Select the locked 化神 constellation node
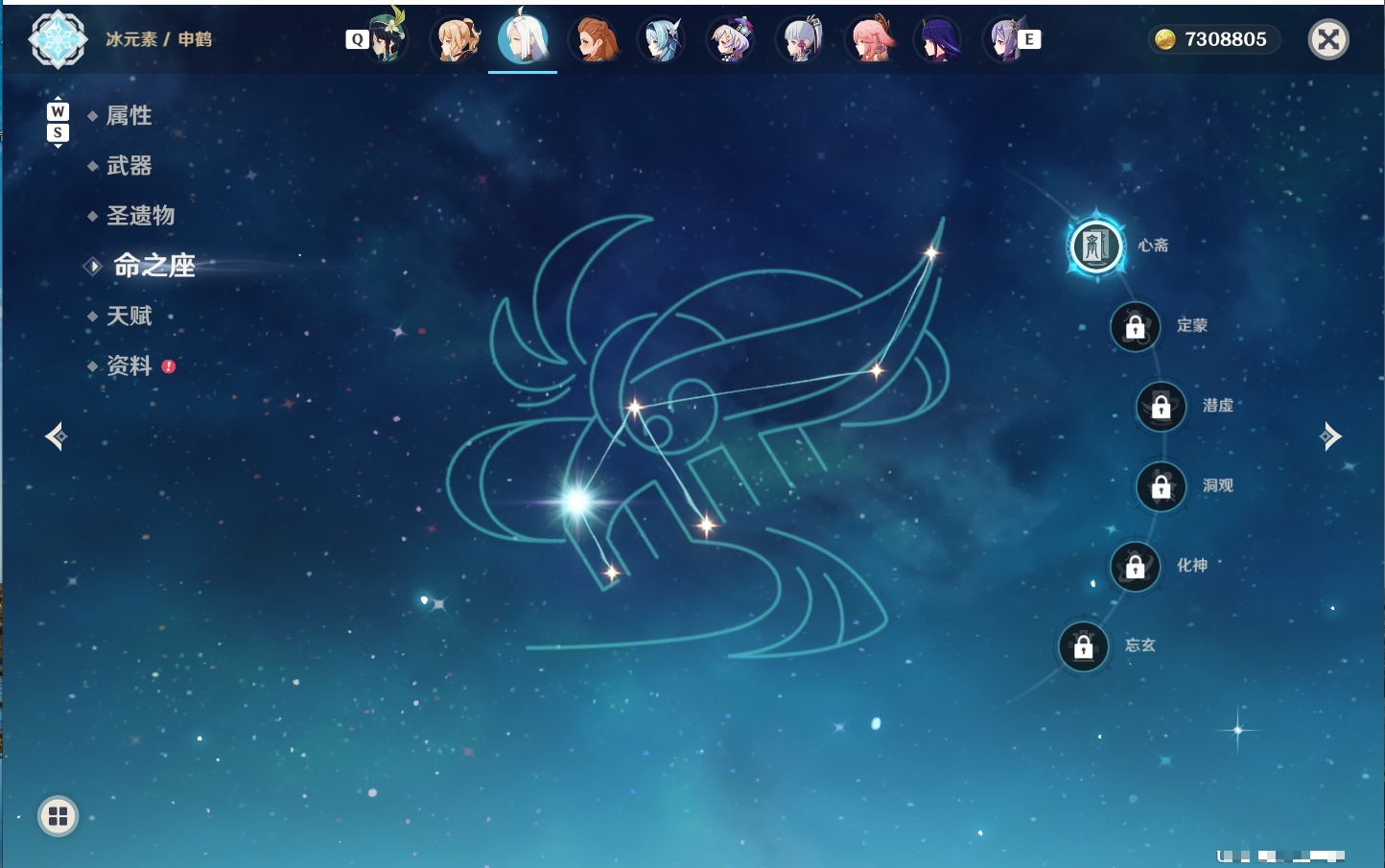The height and width of the screenshot is (868, 1385). point(1135,567)
